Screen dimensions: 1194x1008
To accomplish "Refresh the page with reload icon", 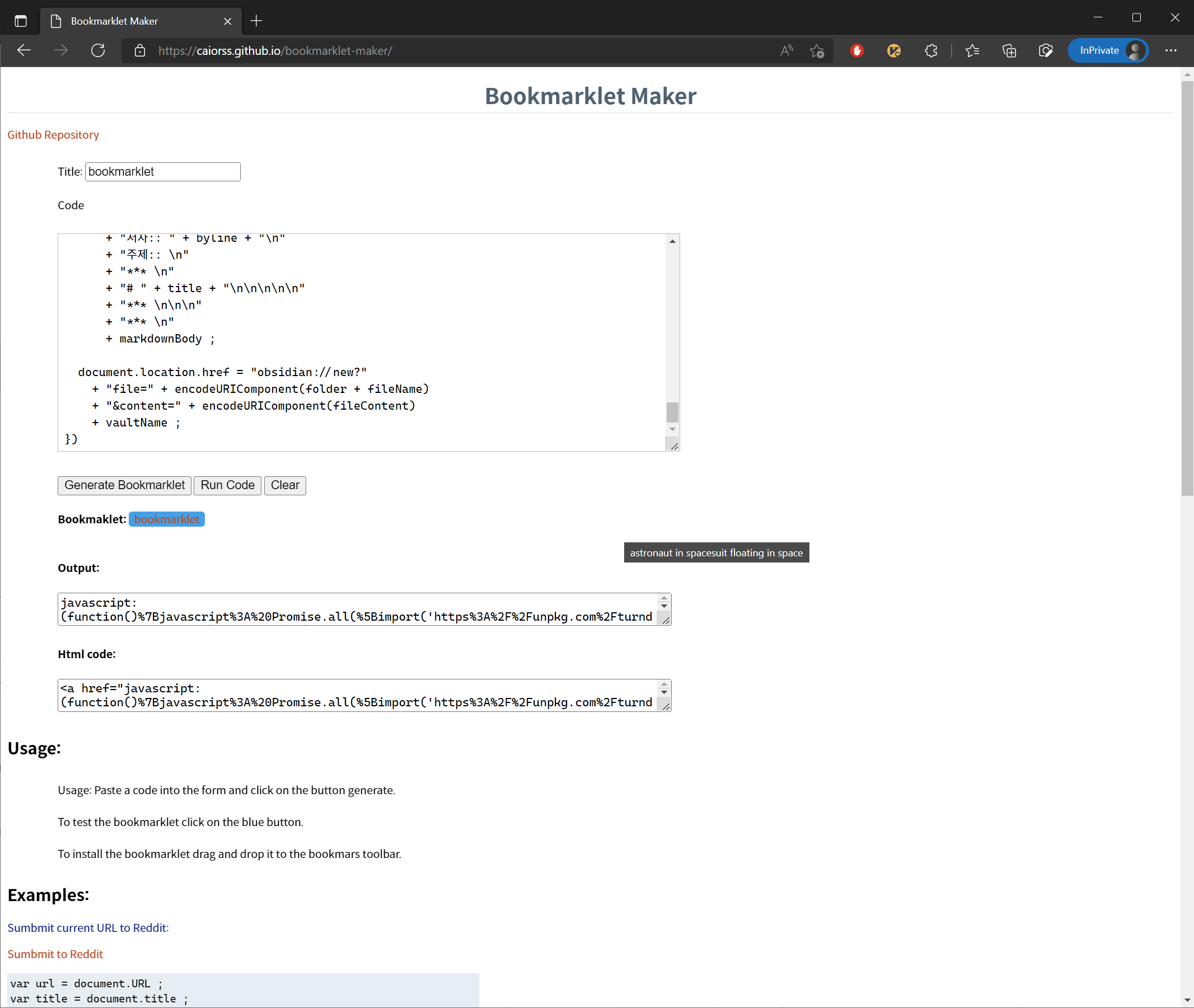I will coord(98,50).
